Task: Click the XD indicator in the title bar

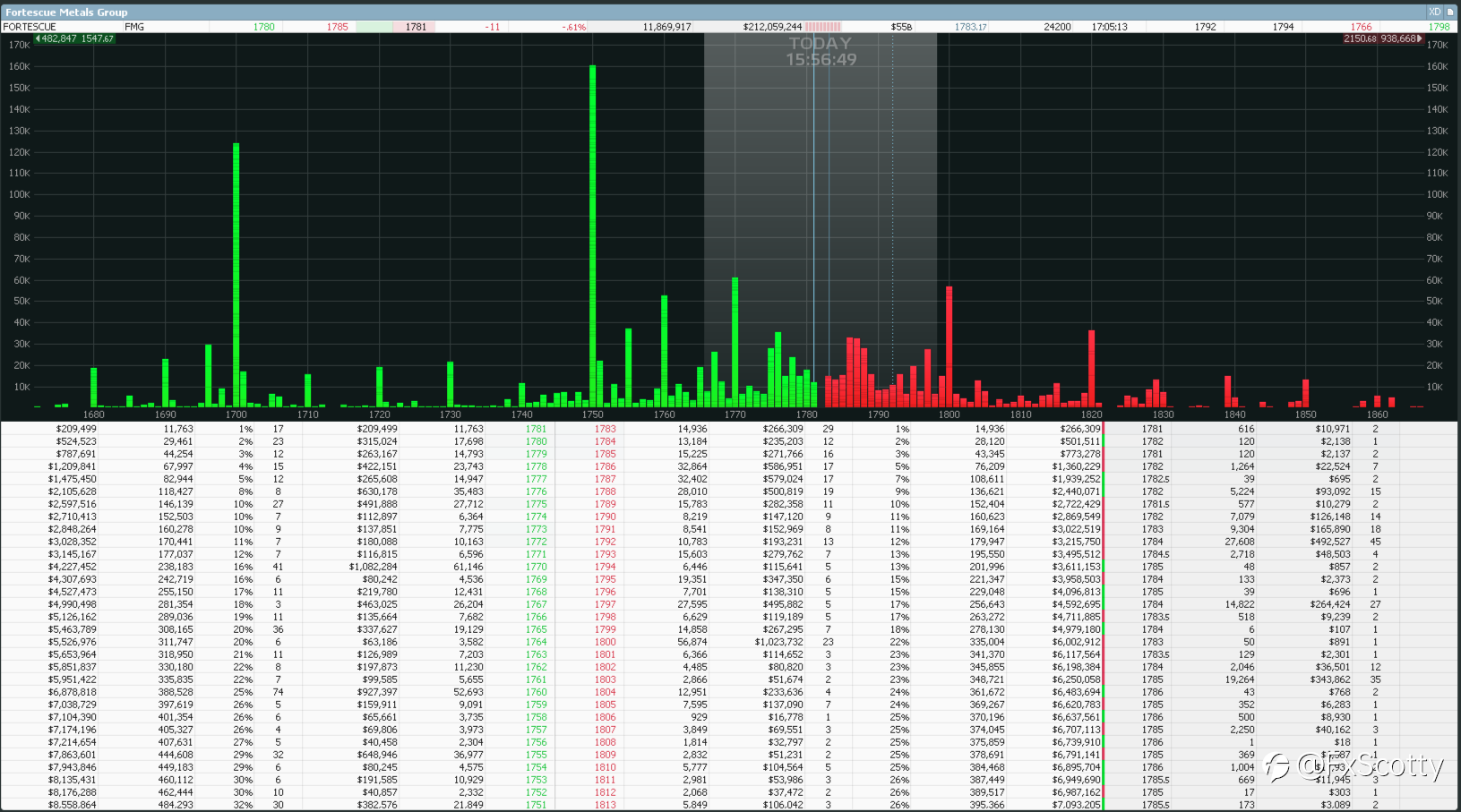Action: 1434,12
